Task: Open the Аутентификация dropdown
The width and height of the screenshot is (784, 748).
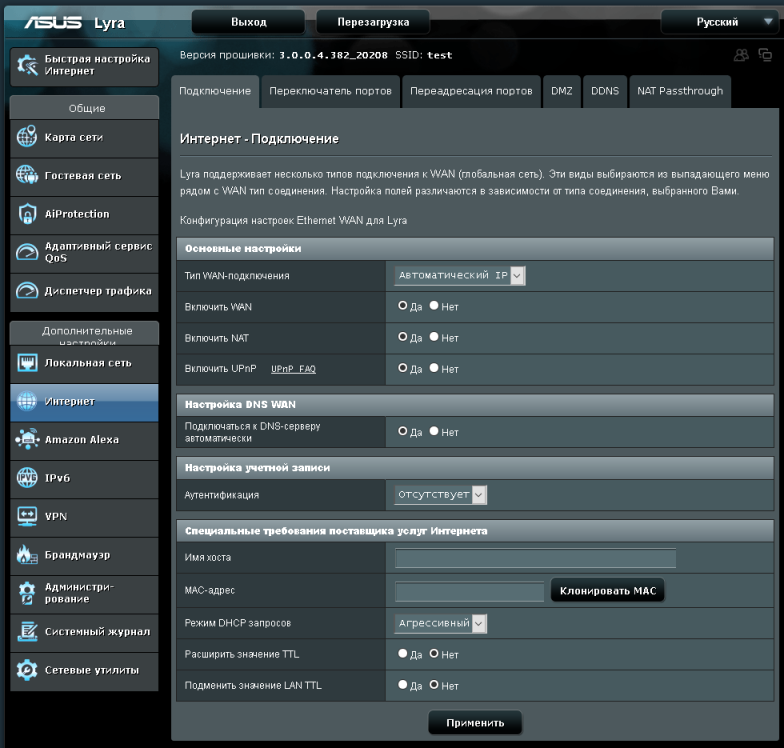Action: [x=440, y=495]
